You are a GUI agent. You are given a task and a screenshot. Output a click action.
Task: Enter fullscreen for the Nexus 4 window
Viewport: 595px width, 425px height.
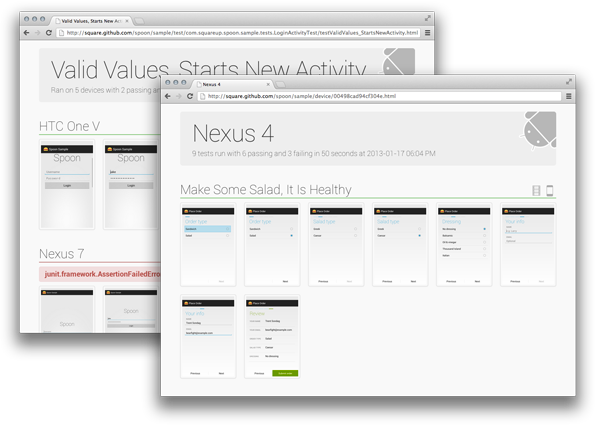(569, 82)
